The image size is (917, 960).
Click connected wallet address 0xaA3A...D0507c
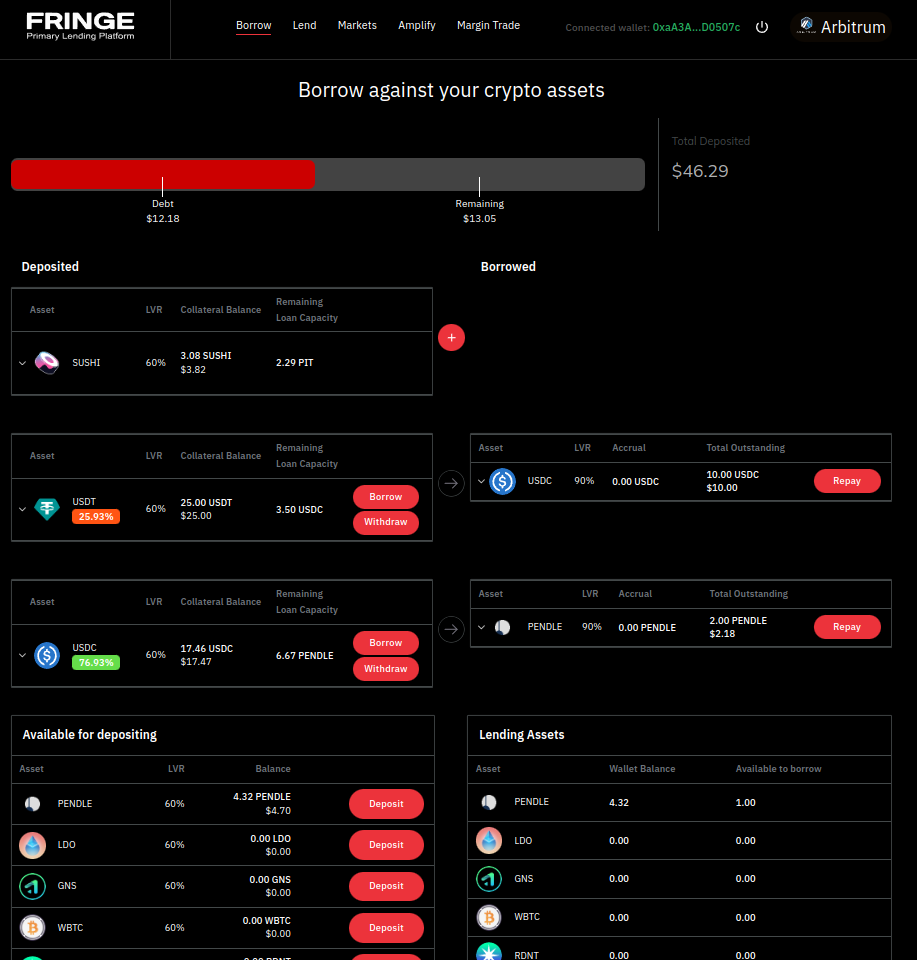pos(696,28)
